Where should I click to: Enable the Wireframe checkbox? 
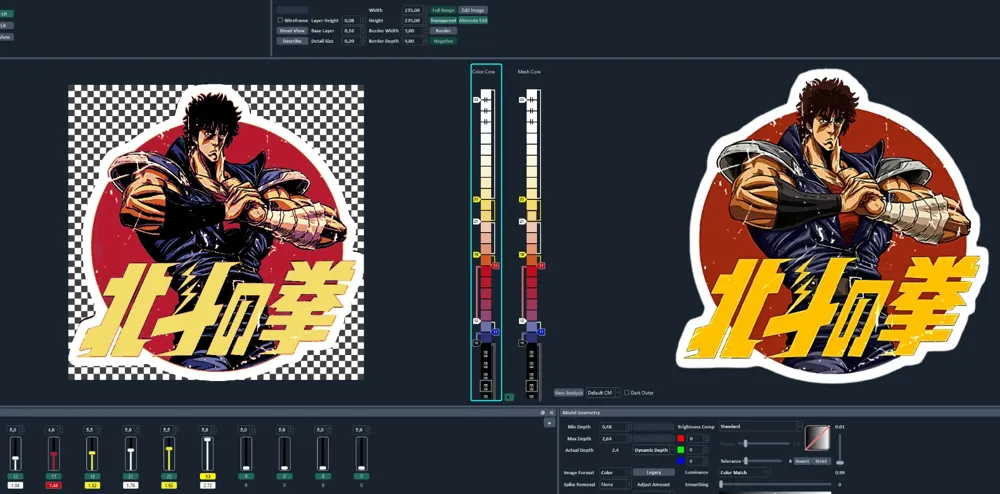tap(280, 20)
